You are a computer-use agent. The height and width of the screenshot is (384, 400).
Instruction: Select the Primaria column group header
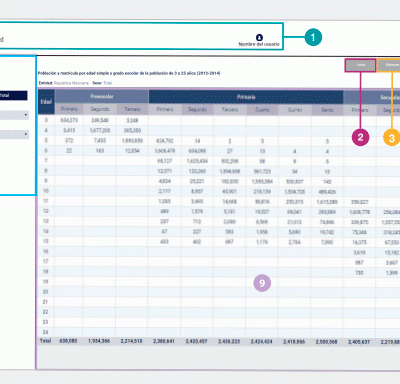(246, 97)
